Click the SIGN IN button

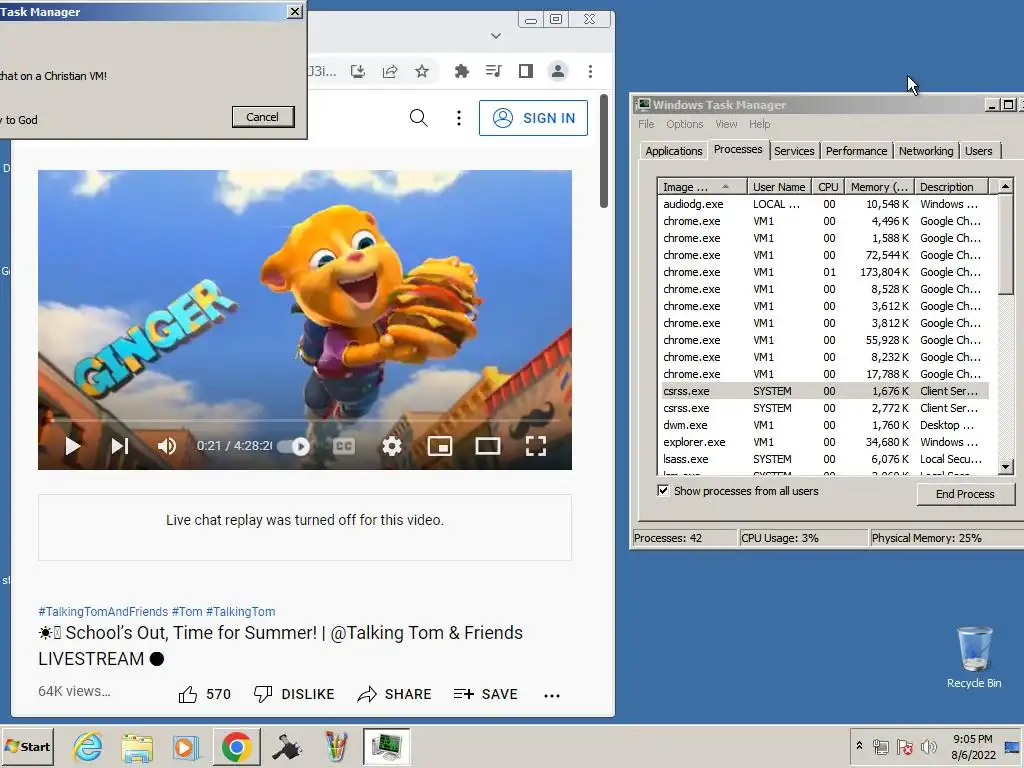pyautogui.click(x=534, y=118)
